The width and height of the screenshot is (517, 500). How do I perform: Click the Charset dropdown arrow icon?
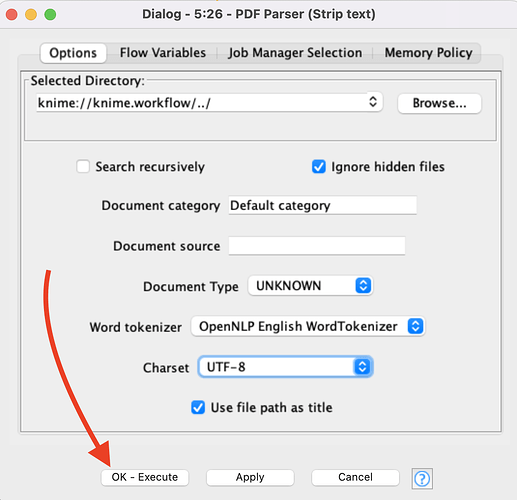click(362, 367)
